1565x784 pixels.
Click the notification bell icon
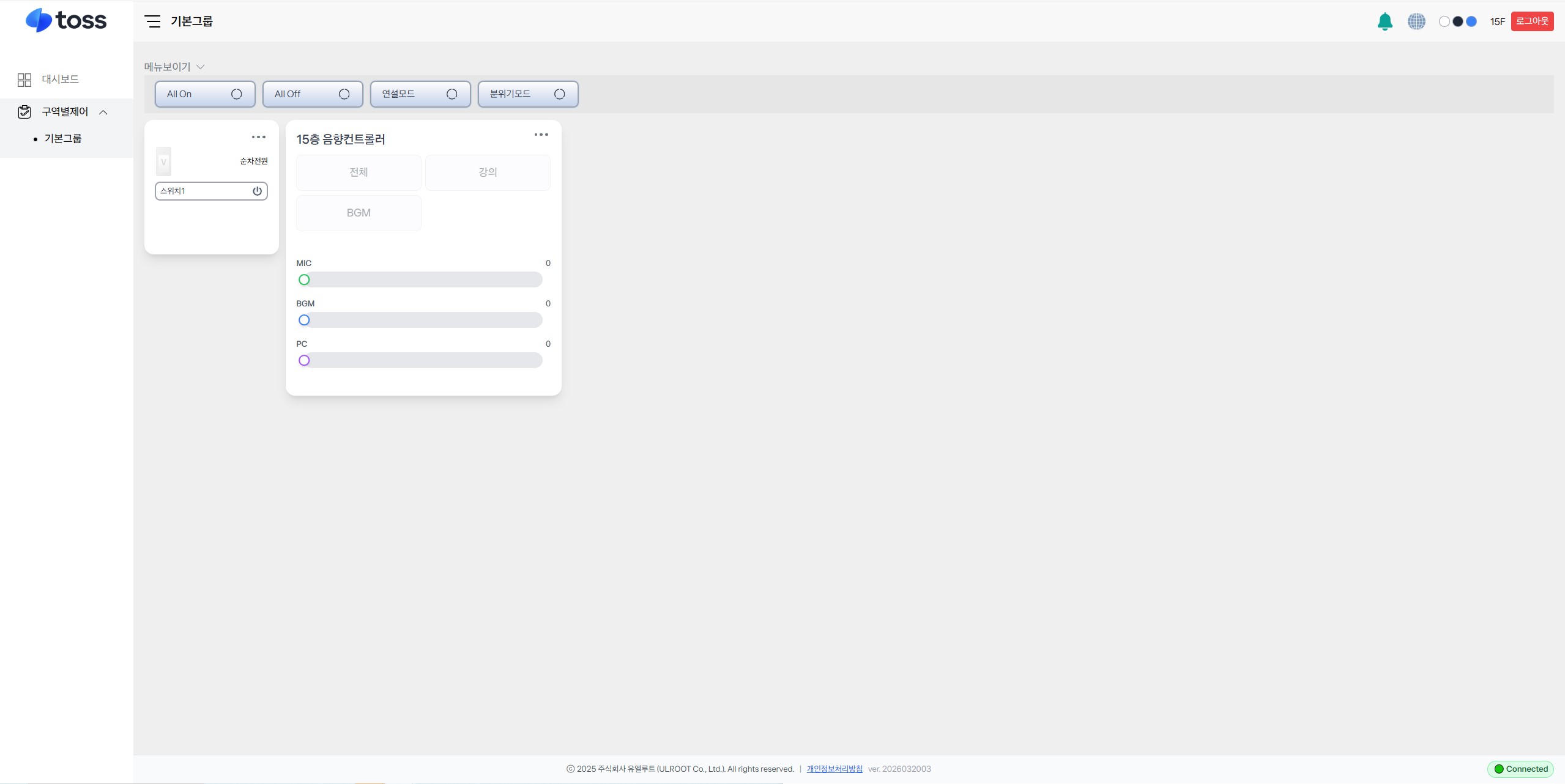tap(1385, 21)
